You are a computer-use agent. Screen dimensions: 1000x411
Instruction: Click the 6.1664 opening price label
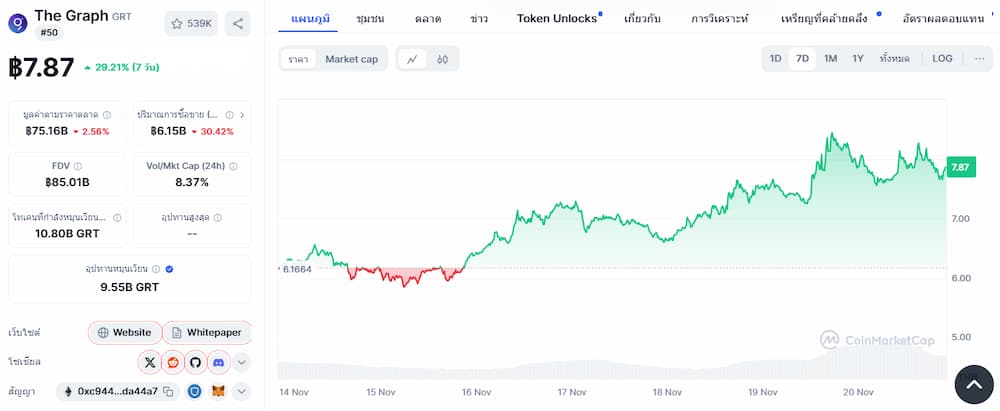297,269
